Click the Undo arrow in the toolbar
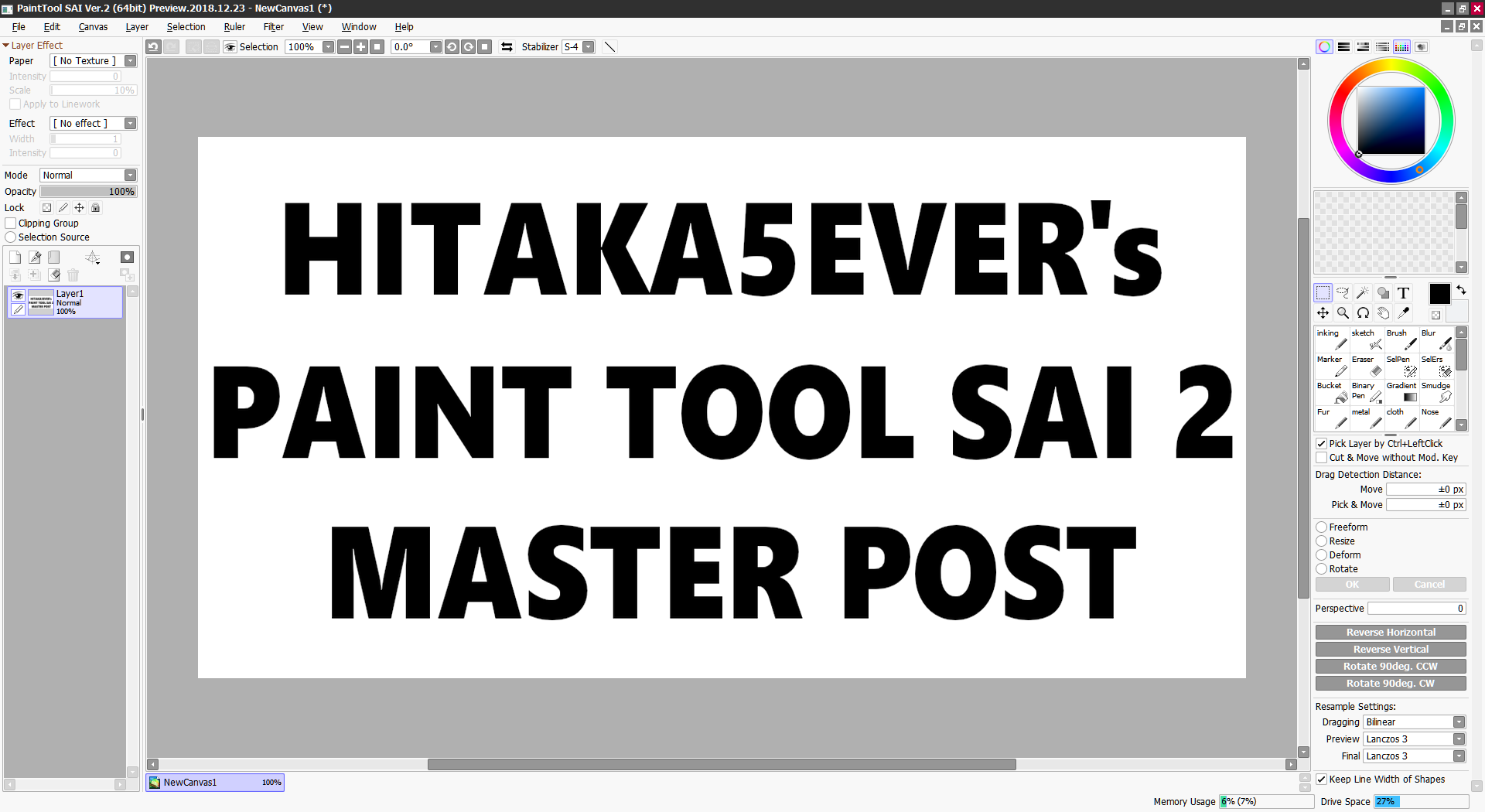Screen dimensions: 1485x812 (x=153, y=47)
